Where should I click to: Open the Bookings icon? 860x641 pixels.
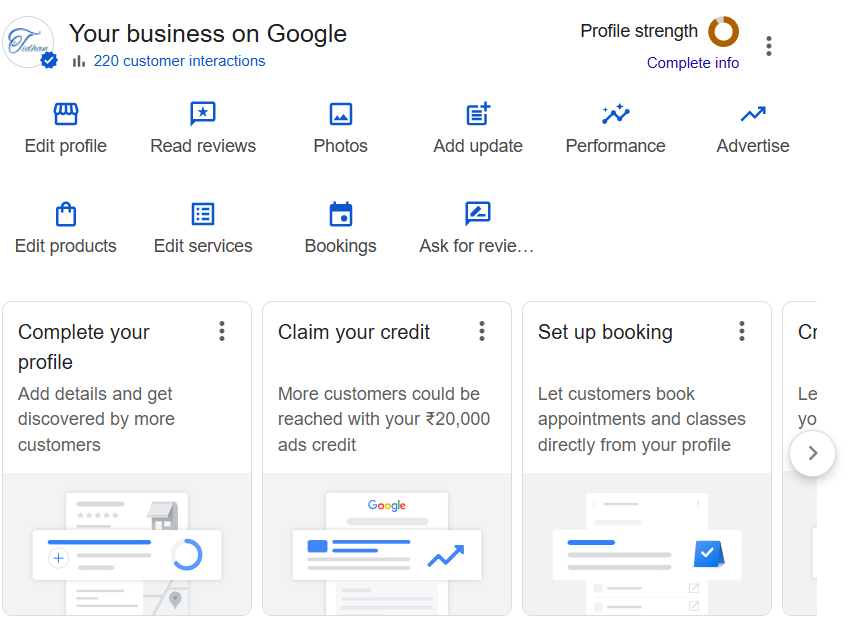[x=340, y=214]
